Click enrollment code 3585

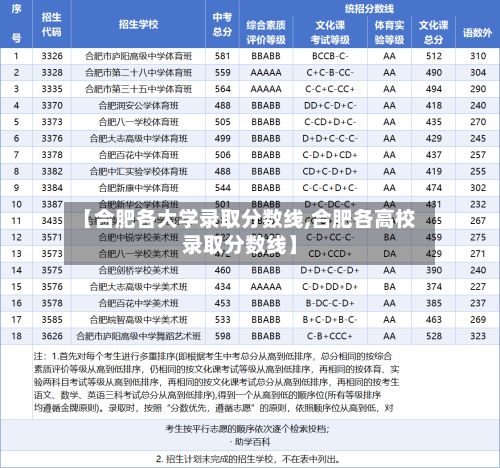(52, 320)
